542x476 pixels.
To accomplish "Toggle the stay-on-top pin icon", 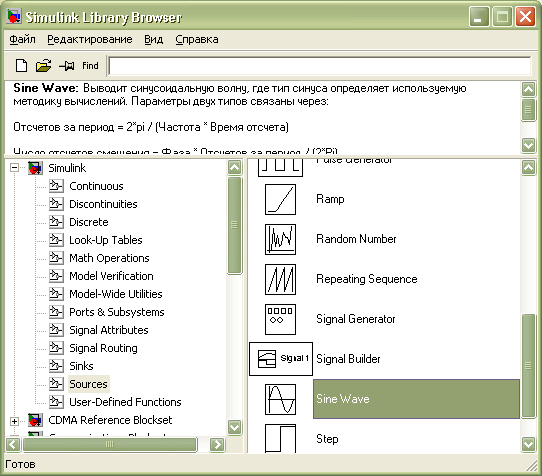I will click(x=67, y=65).
